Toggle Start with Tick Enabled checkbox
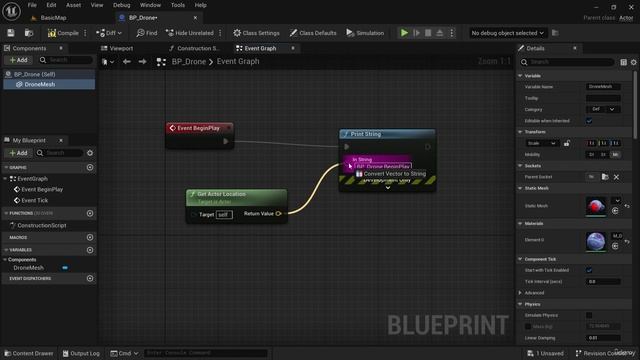Viewport: 640px width, 360px height. pos(589,270)
